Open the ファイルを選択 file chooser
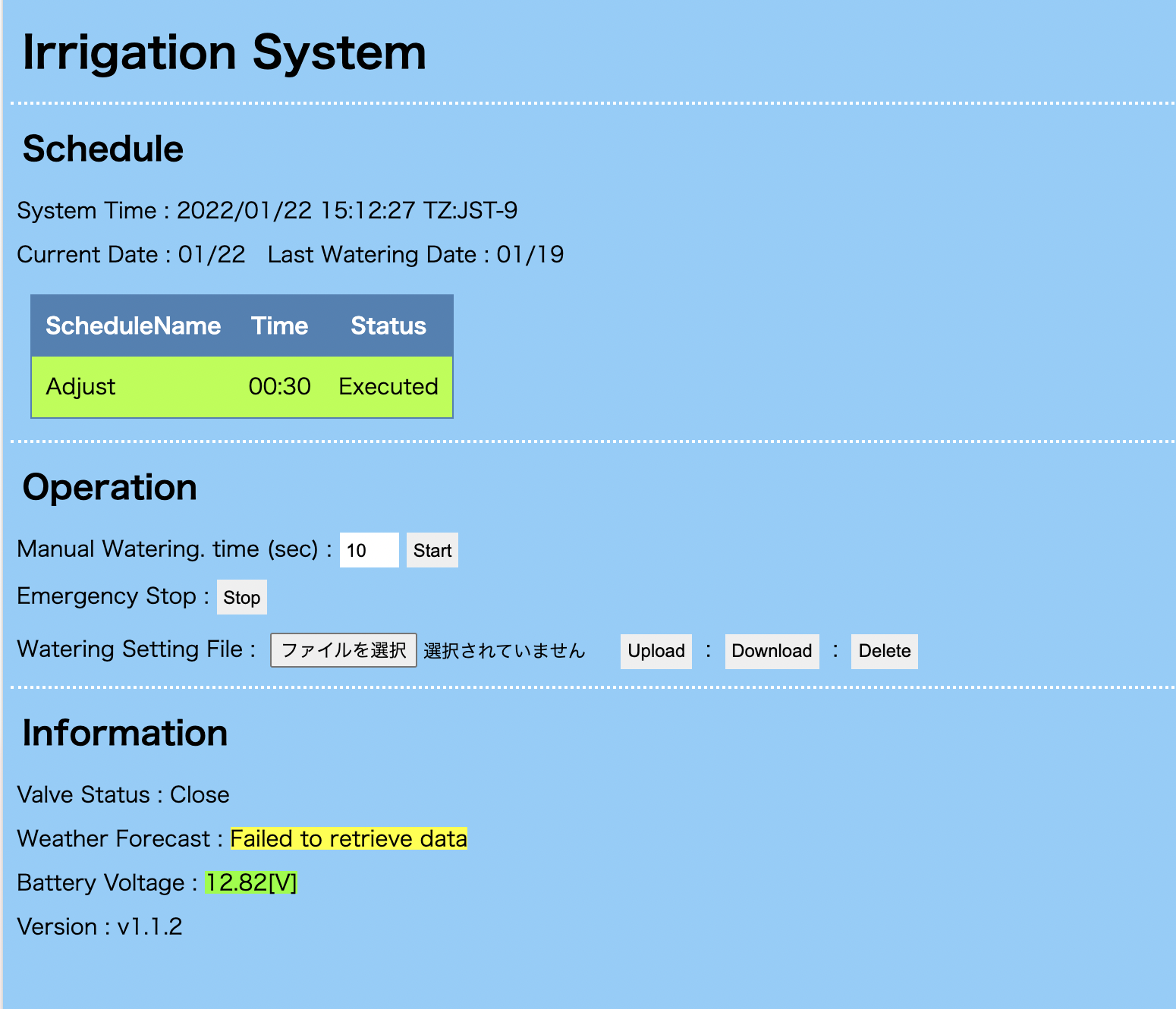The image size is (1176, 1009). 344,650
